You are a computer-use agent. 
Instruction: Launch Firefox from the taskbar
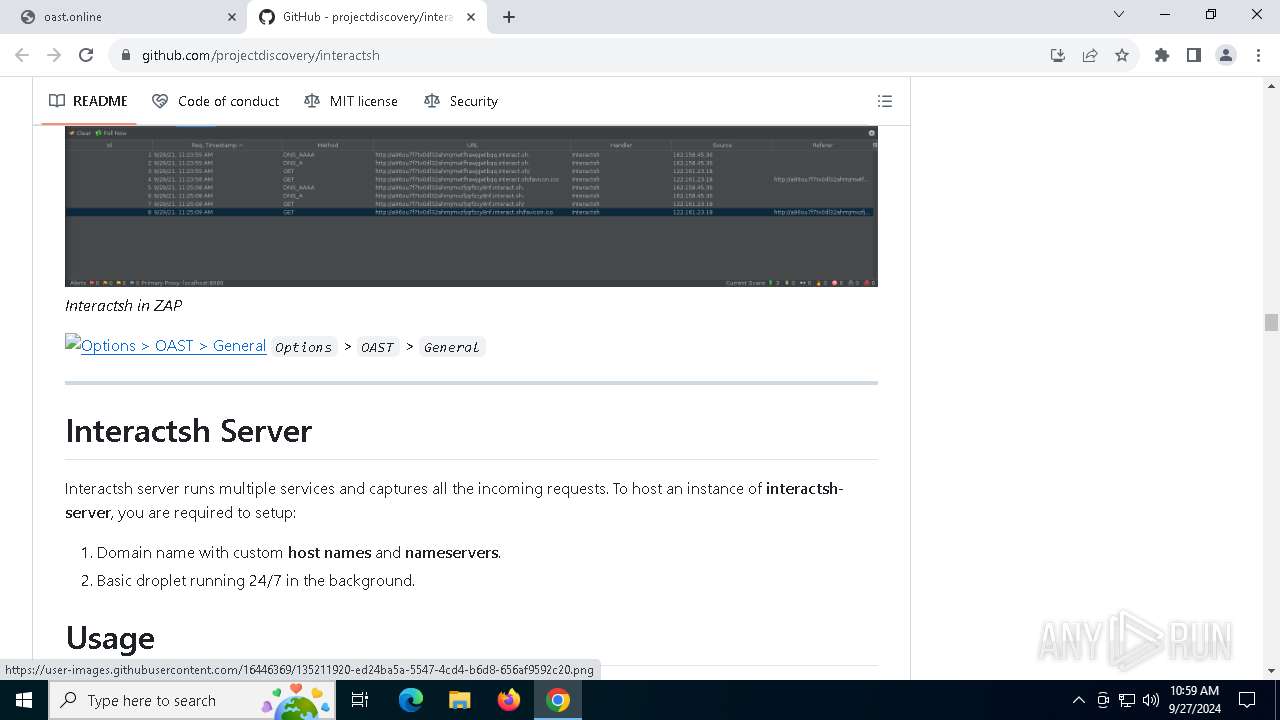(x=509, y=700)
